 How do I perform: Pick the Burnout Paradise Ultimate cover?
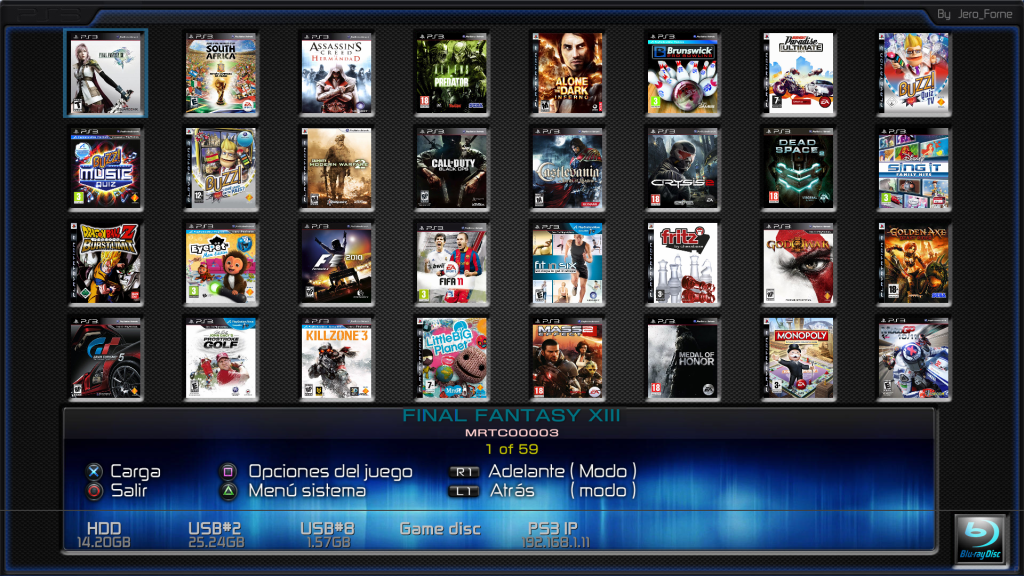pyautogui.click(x=798, y=73)
